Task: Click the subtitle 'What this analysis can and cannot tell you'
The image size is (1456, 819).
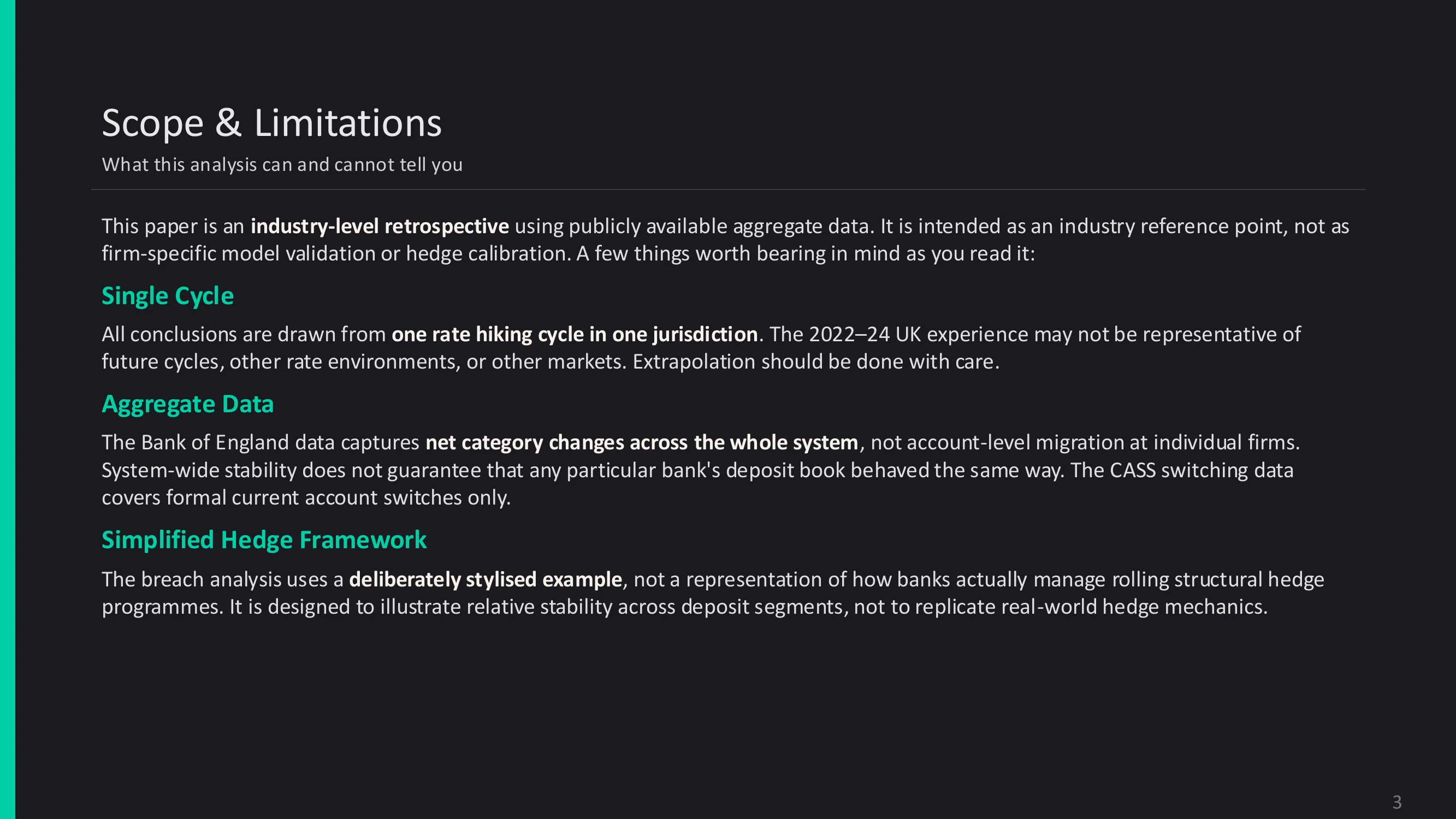Action: [x=281, y=164]
